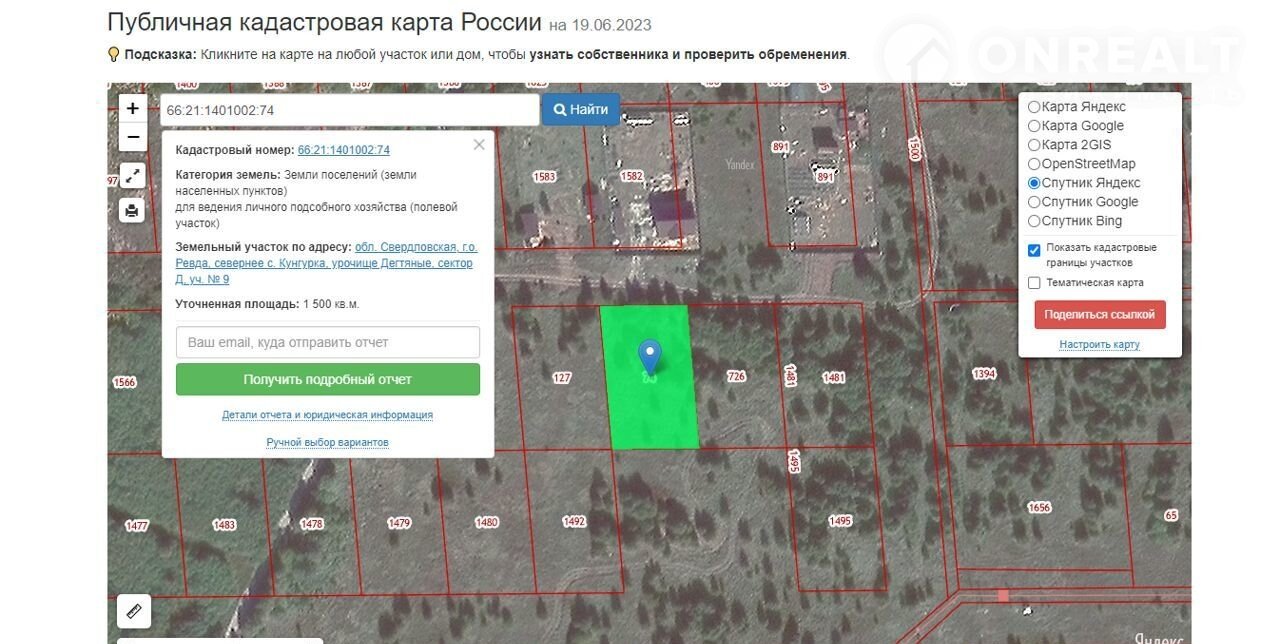This screenshot has height=644, width=1280.
Task: Toggle fullscreen map view
Action: 133,176
